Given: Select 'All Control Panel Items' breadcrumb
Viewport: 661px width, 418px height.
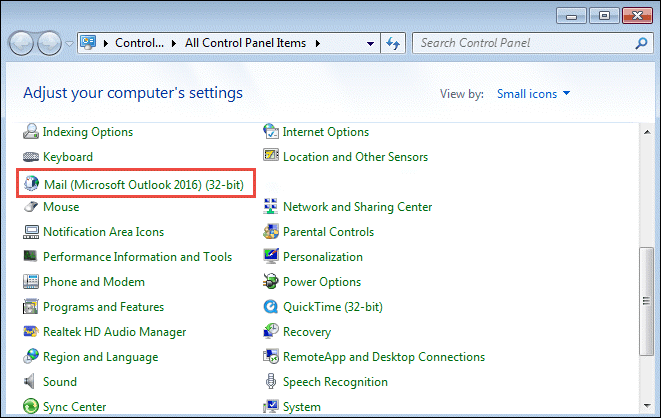Looking at the screenshot, I should [245, 43].
